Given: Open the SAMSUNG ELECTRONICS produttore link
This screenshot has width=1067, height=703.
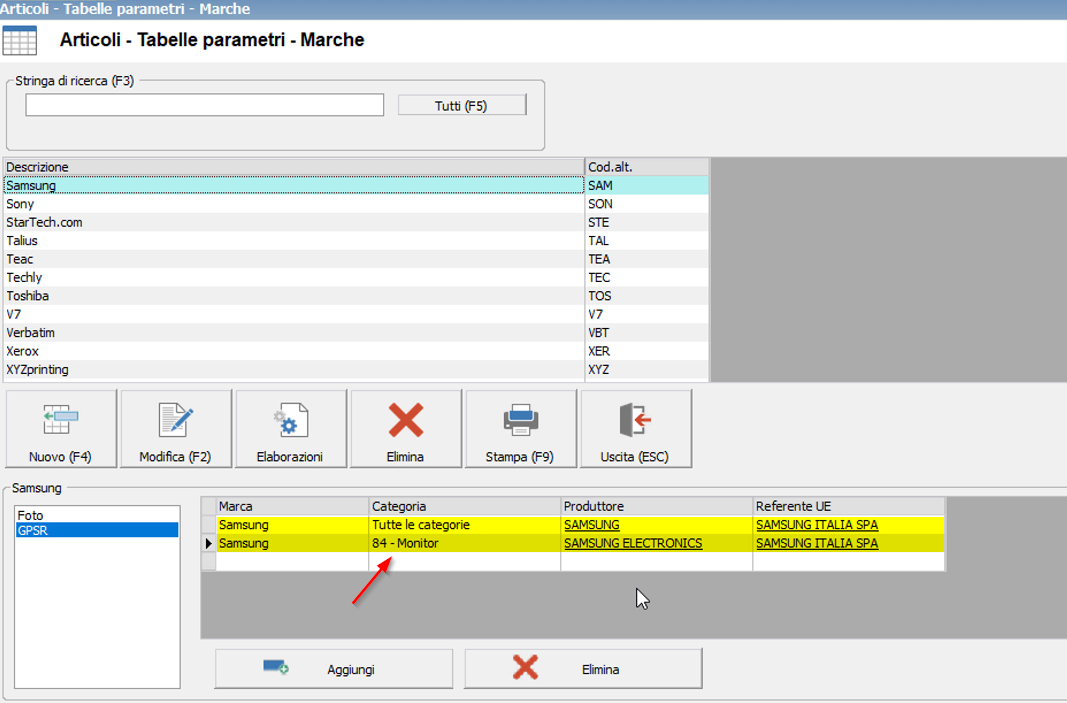Looking at the screenshot, I should (632, 543).
